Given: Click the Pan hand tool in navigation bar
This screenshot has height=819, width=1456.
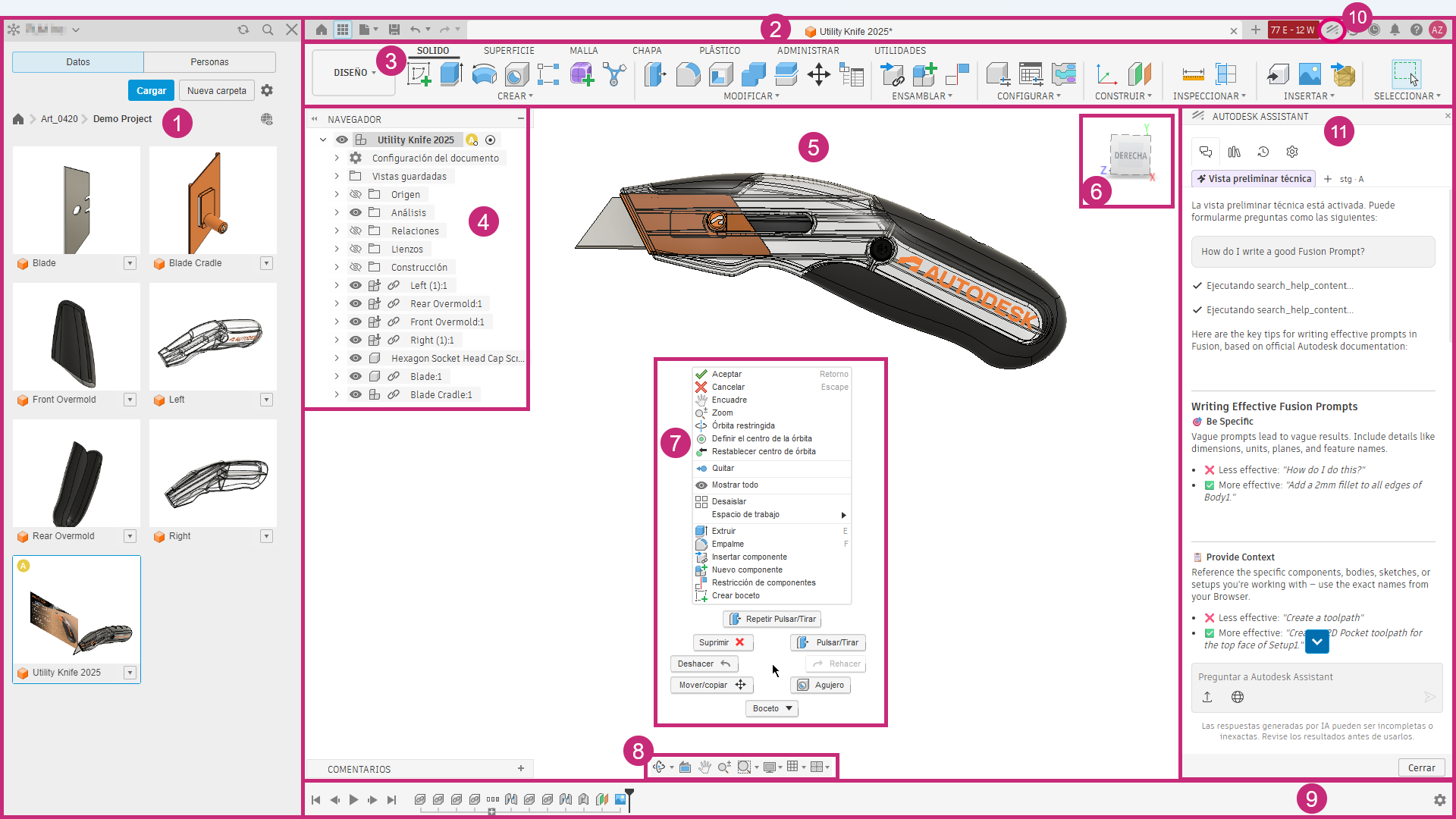Looking at the screenshot, I should (704, 767).
